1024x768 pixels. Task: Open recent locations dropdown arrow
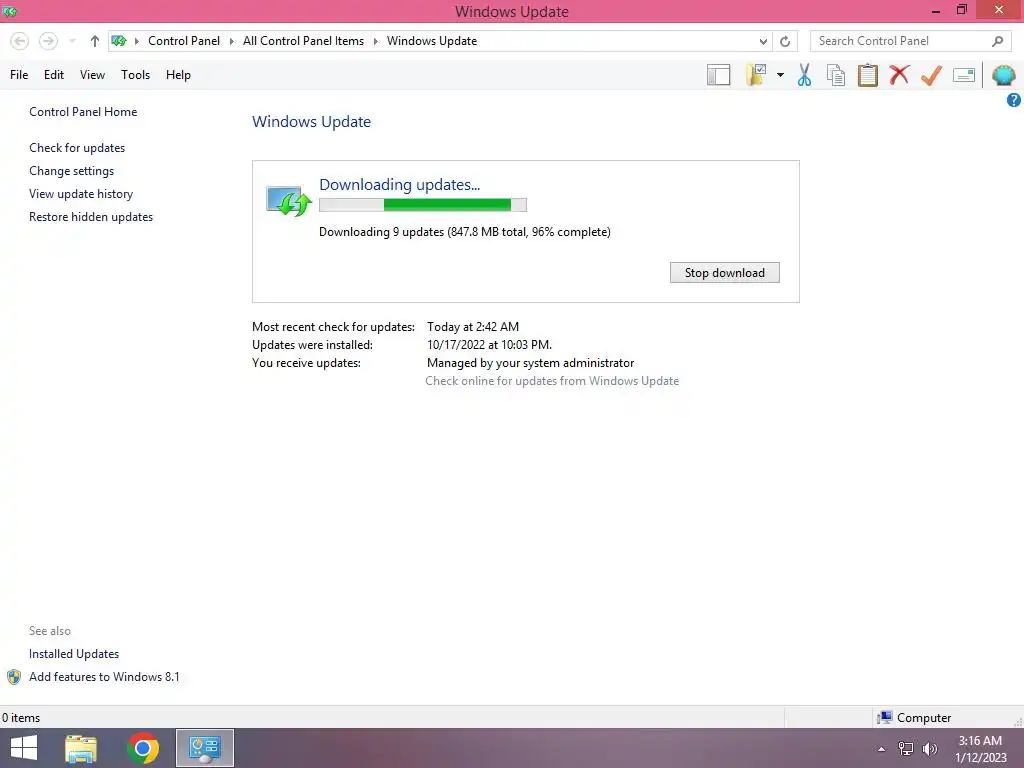(x=72, y=41)
